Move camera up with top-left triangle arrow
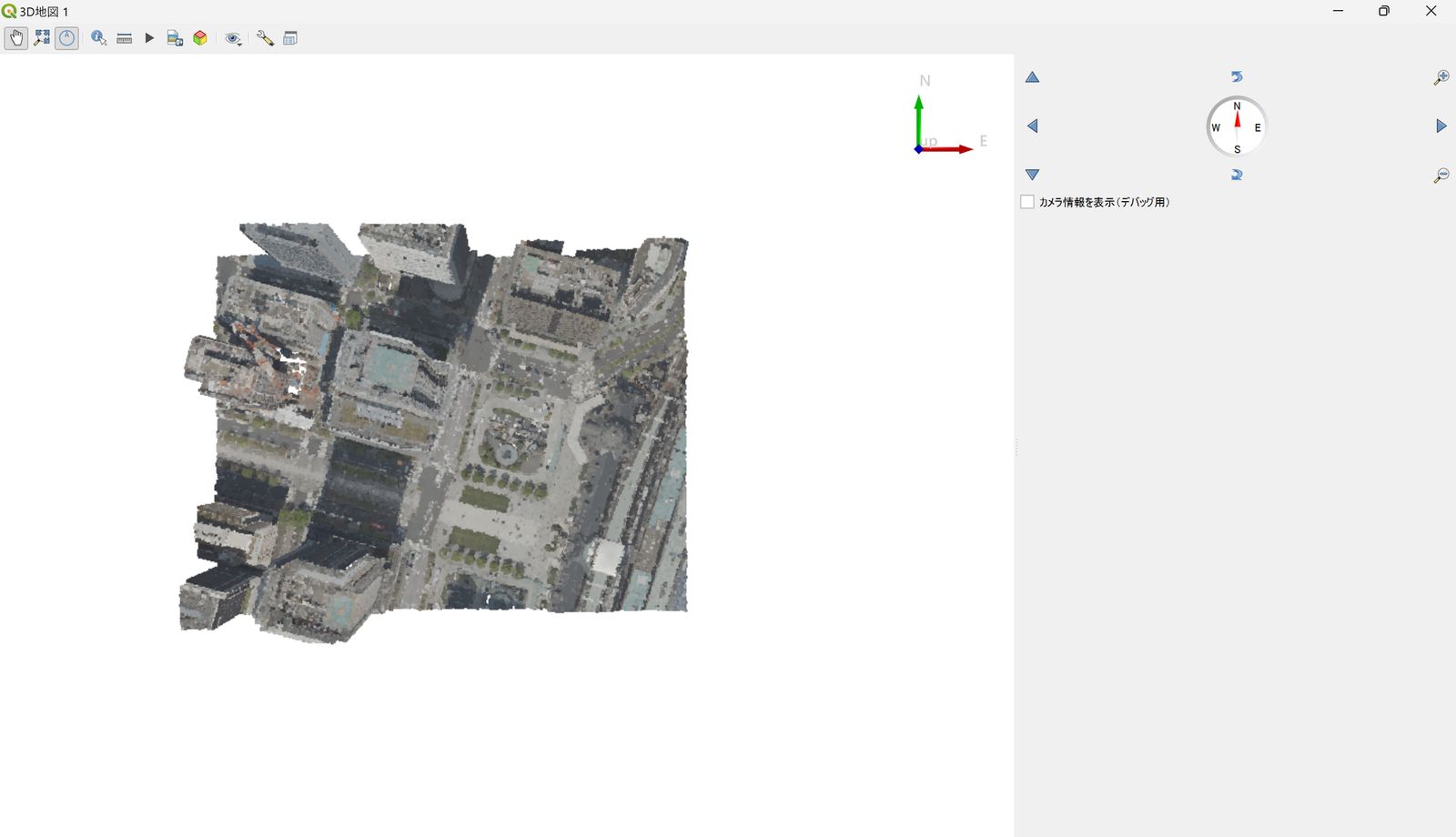Image resolution: width=1456 pixels, height=837 pixels. coord(1032,77)
